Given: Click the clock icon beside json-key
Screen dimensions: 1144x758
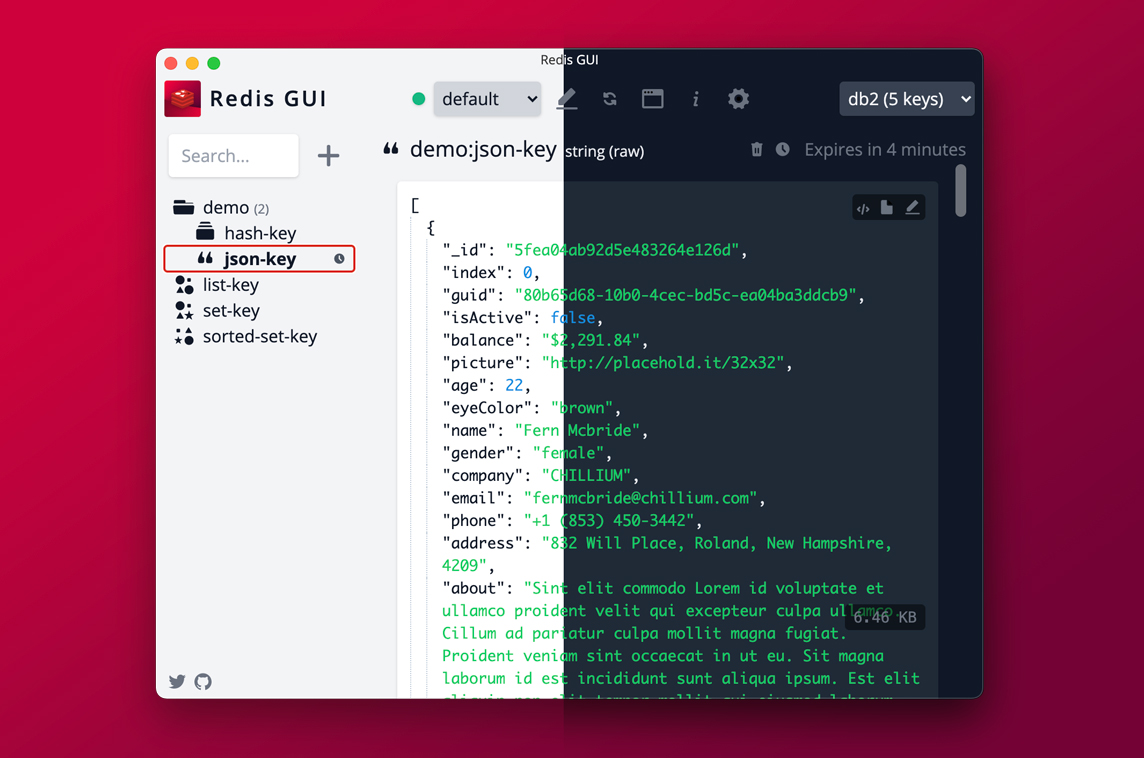Looking at the screenshot, I should click(339, 259).
